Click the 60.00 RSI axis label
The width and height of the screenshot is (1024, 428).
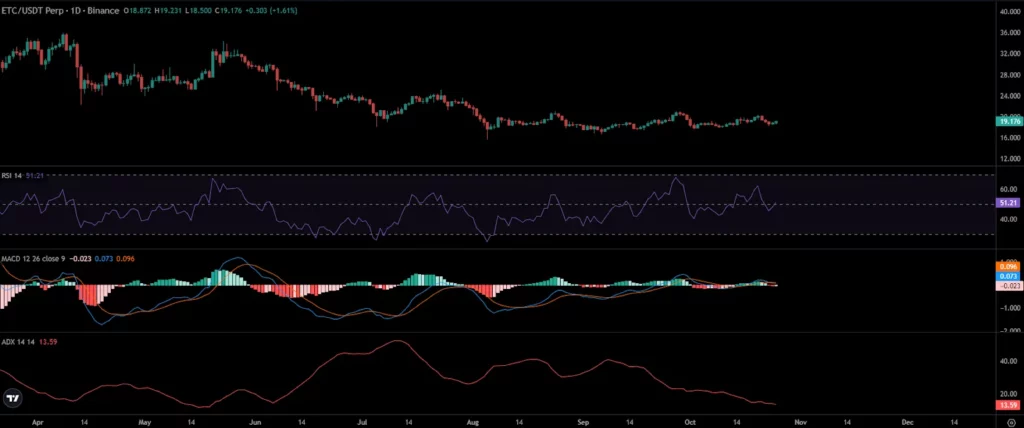[1008, 189]
